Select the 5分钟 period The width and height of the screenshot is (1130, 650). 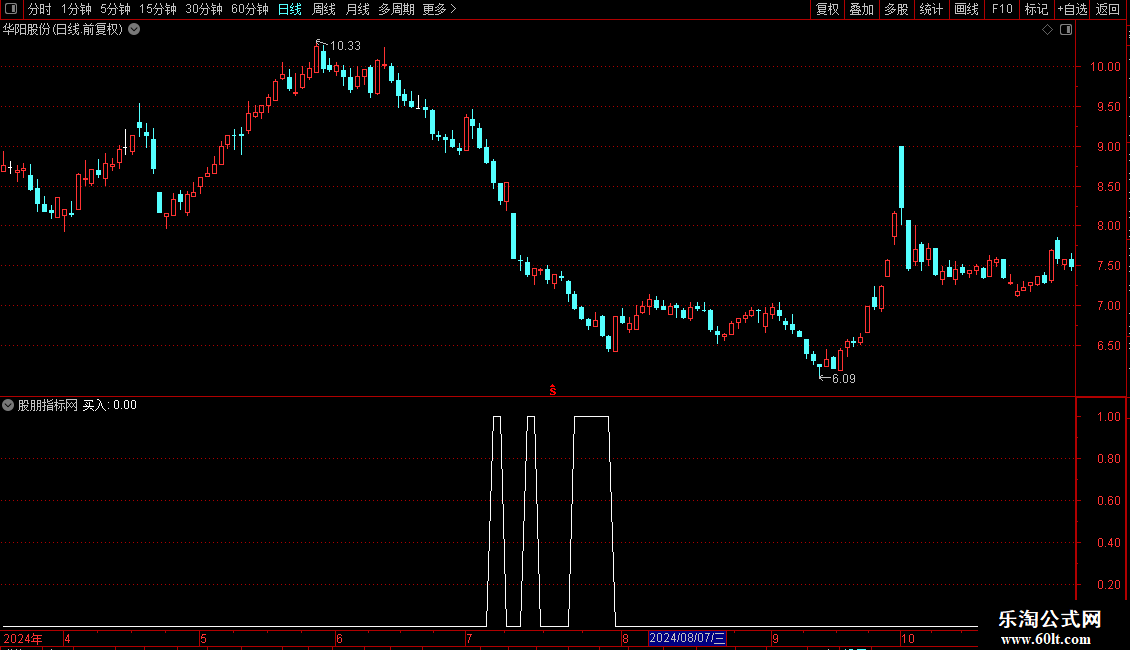(x=115, y=9)
